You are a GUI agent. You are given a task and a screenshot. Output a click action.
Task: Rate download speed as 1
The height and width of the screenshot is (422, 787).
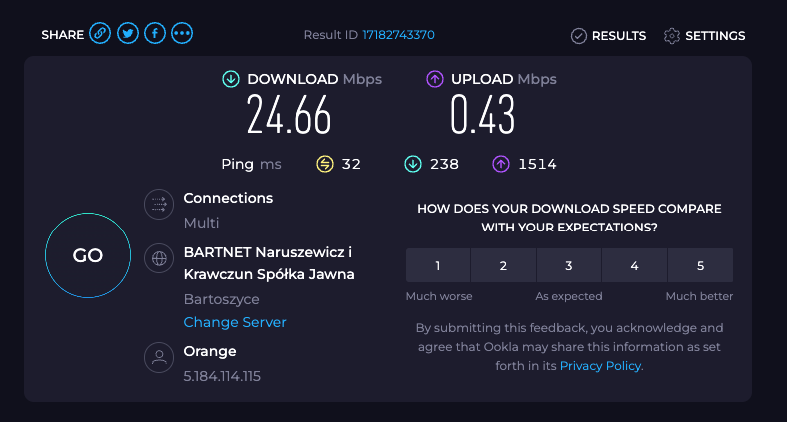click(438, 265)
